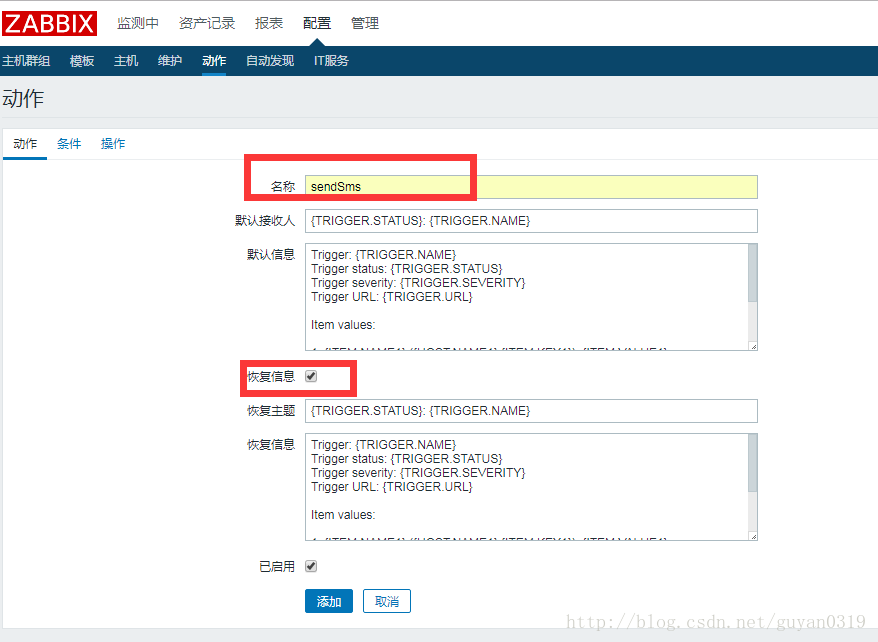Go to IT服务 submenu
This screenshot has width=878, height=642.
tap(331, 60)
